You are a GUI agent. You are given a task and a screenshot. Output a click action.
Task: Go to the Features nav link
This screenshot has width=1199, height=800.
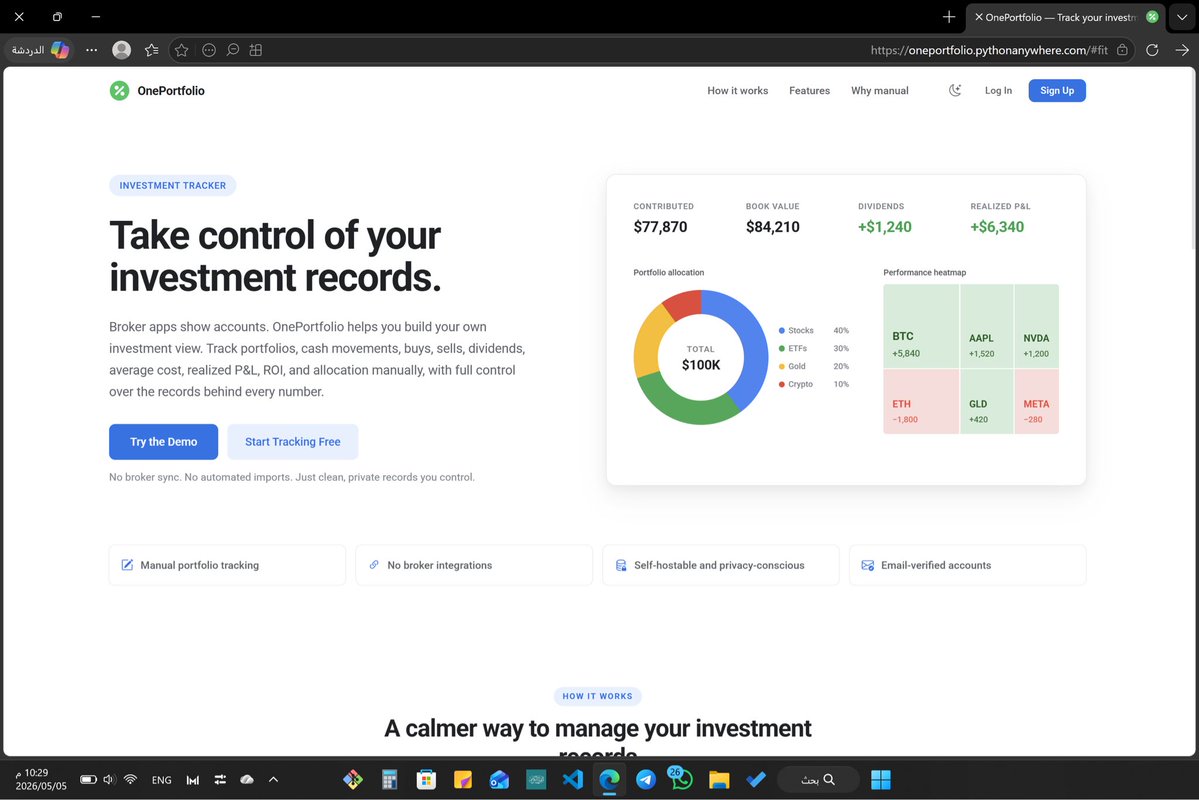pyautogui.click(x=809, y=90)
